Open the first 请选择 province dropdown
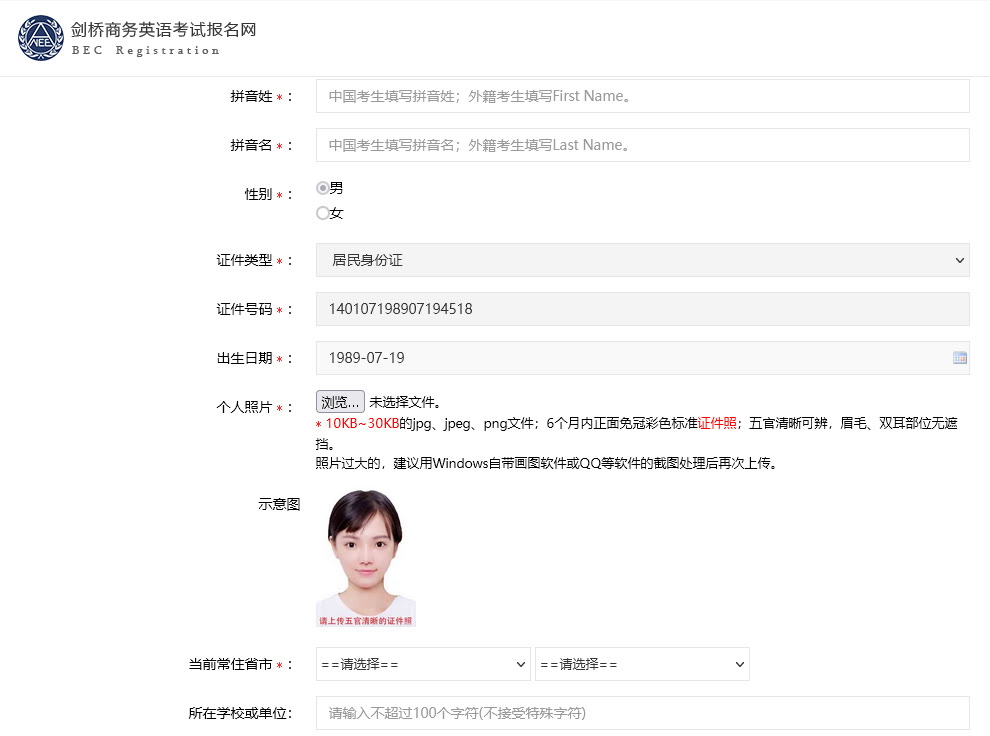 click(x=422, y=664)
